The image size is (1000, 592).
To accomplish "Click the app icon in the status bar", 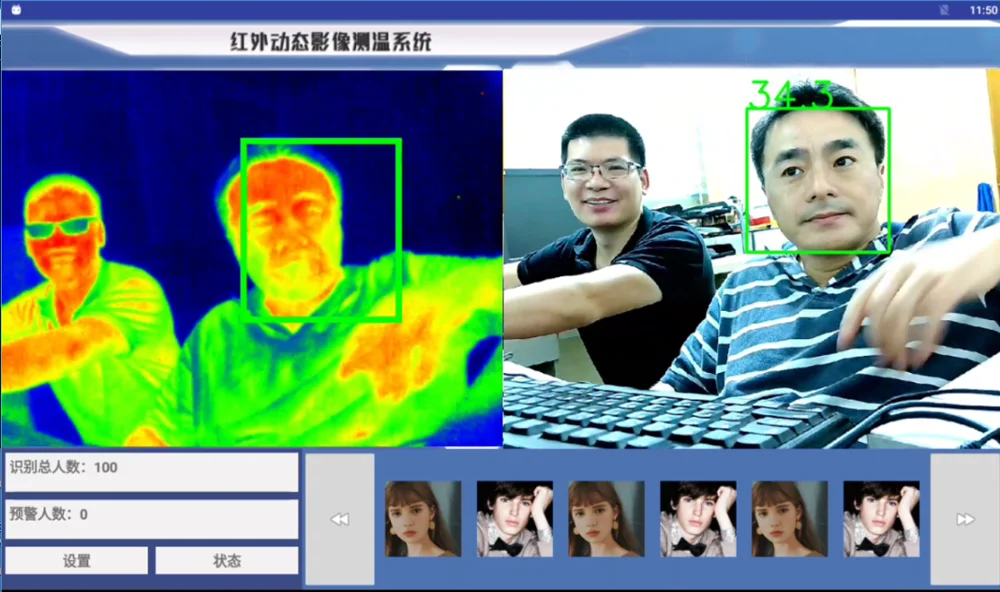I will (14, 9).
